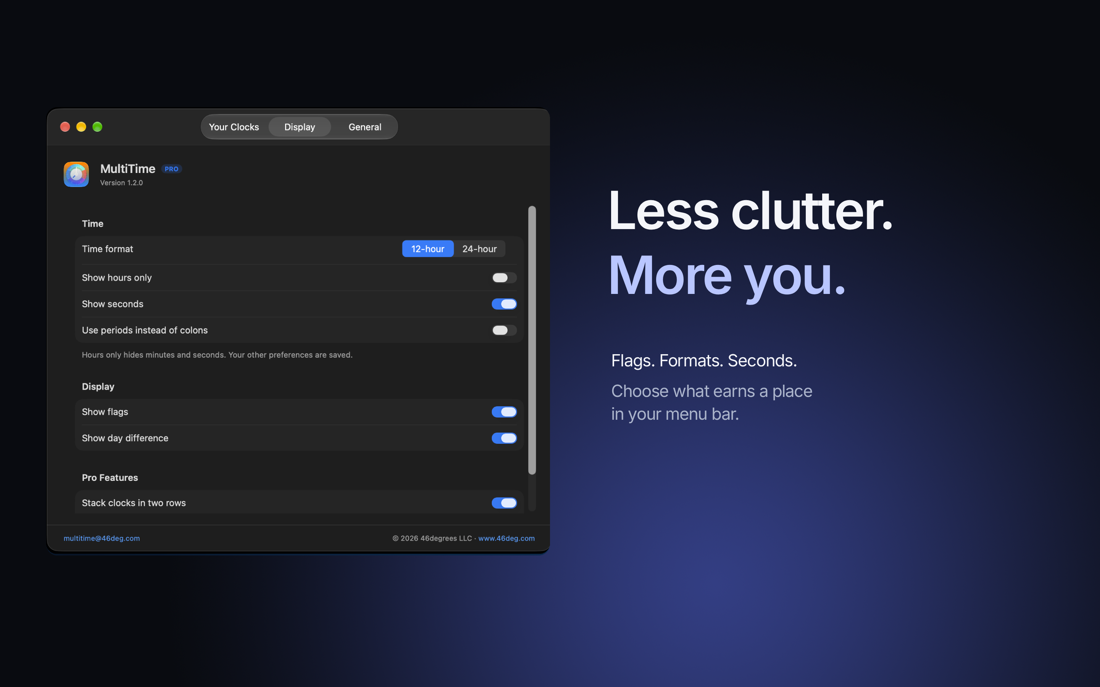Click the MultiTime app name text
This screenshot has width=1100, height=687.
click(x=128, y=168)
